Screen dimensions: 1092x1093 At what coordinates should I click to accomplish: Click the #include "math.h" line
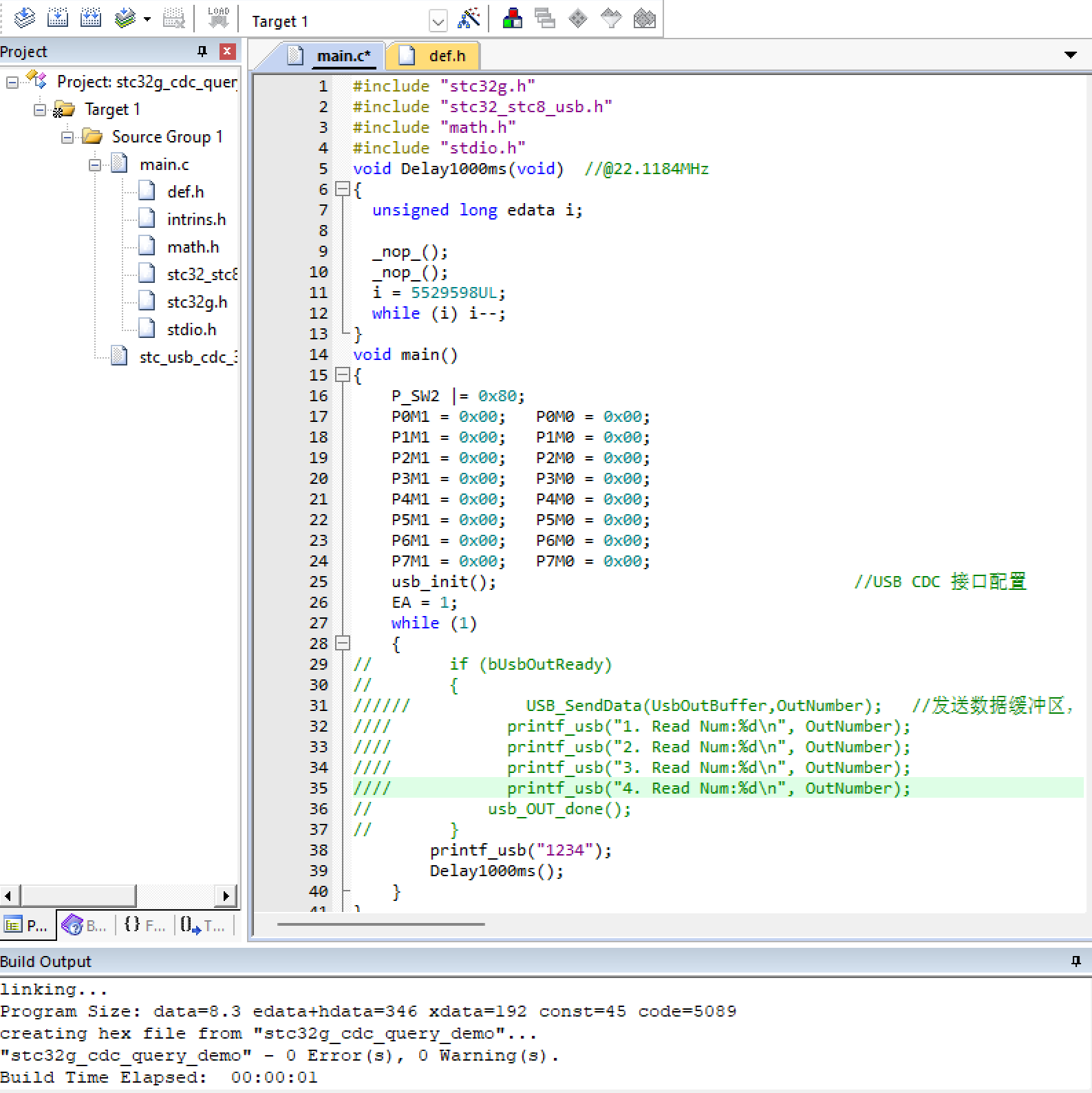point(434,127)
